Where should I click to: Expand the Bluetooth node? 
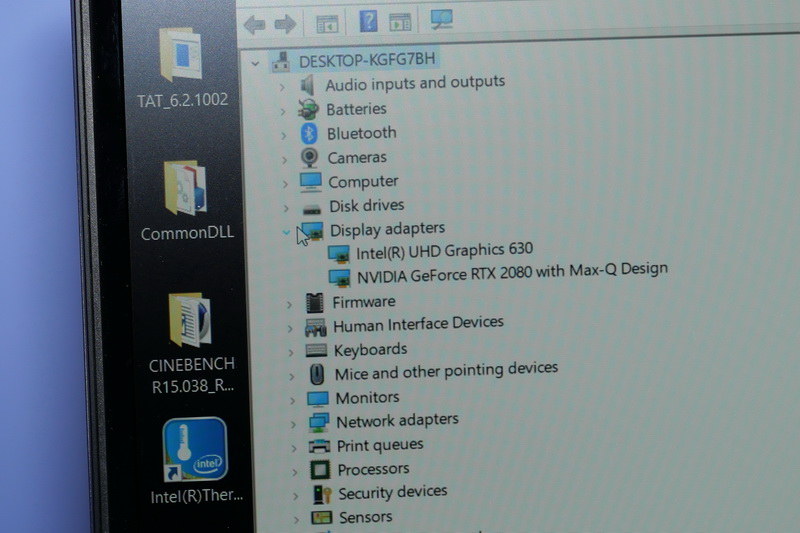click(x=284, y=136)
